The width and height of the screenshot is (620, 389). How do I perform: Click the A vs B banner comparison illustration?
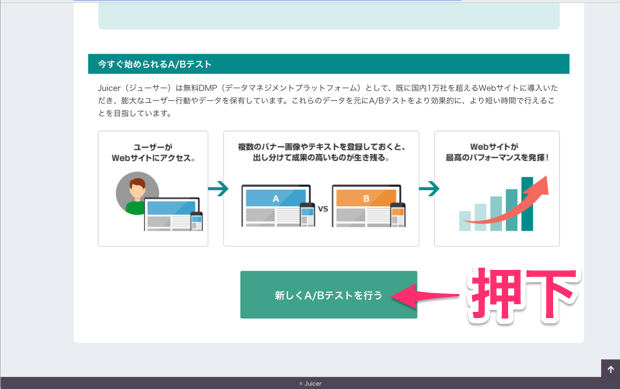pos(323,206)
